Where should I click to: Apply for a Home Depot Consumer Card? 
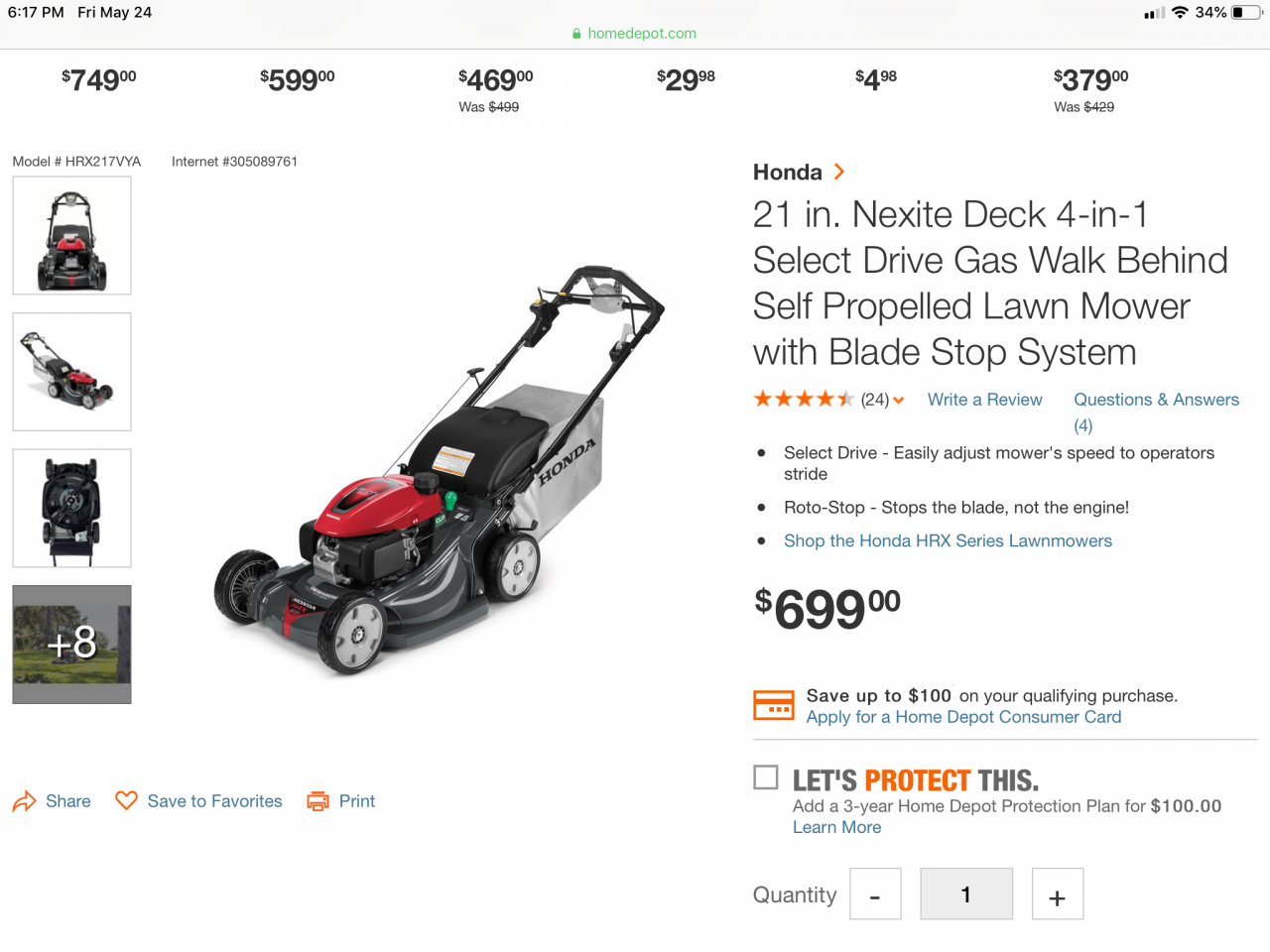click(x=963, y=717)
